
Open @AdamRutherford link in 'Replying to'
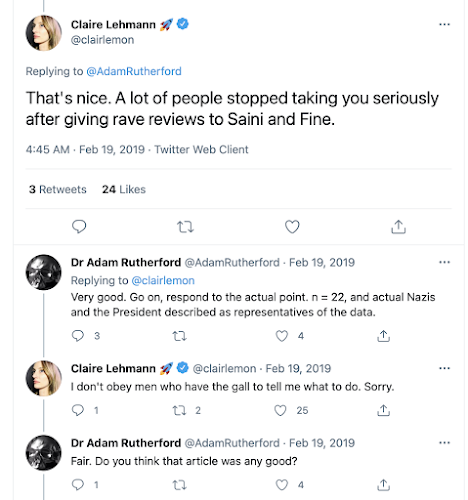pyautogui.click(x=134, y=71)
